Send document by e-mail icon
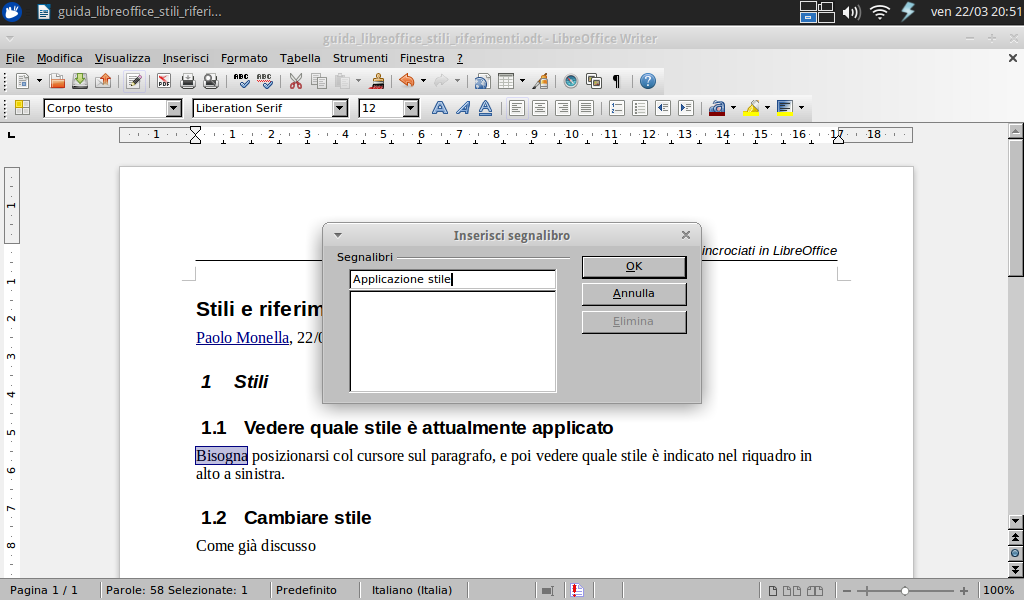 click(x=103, y=81)
